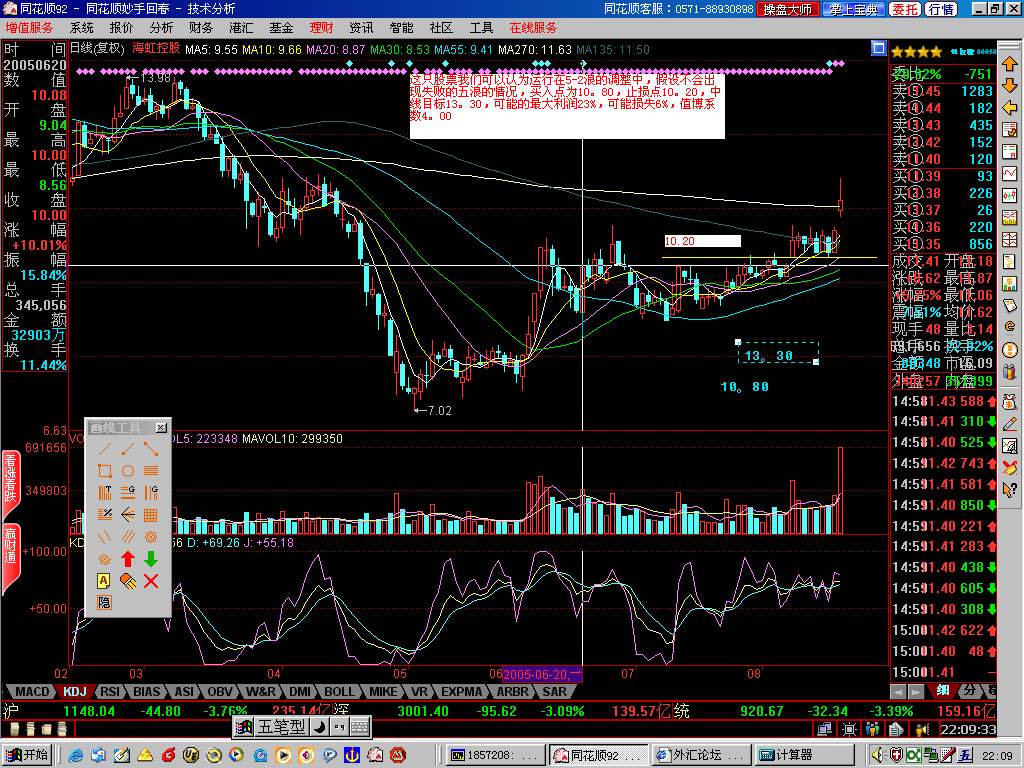Select the horizontal golden-ratio lines G tool

pyautogui.click(x=128, y=492)
